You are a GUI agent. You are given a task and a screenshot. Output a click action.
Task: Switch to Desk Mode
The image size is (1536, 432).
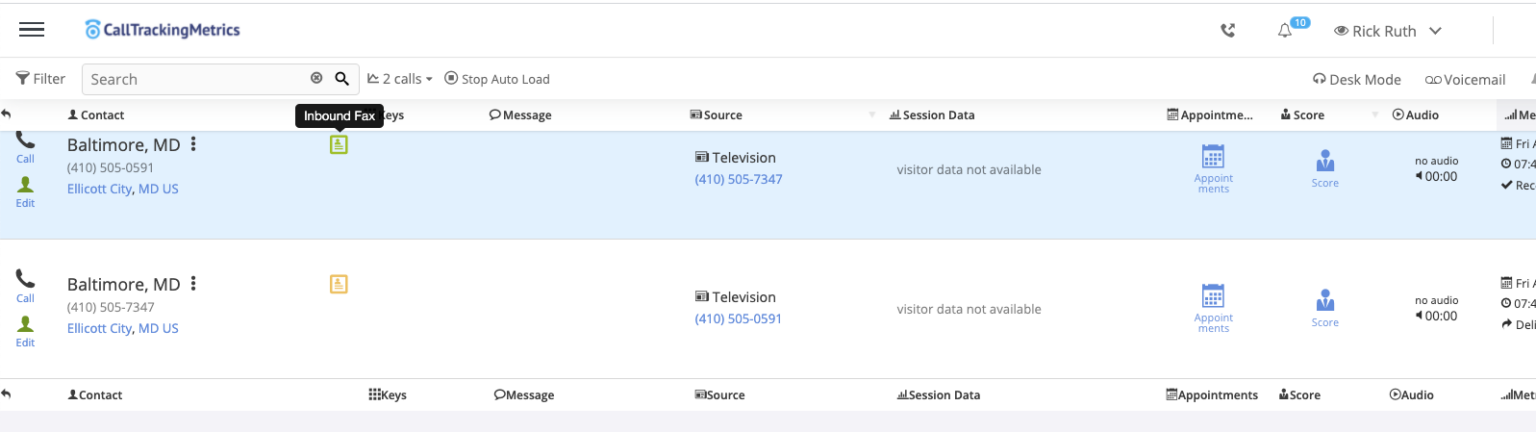point(1357,80)
